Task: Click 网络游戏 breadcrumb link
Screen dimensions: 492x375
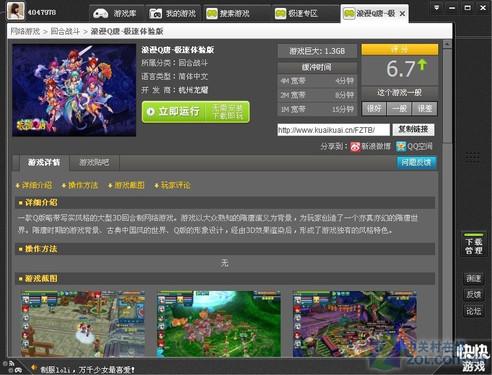Action: tap(25, 31)
